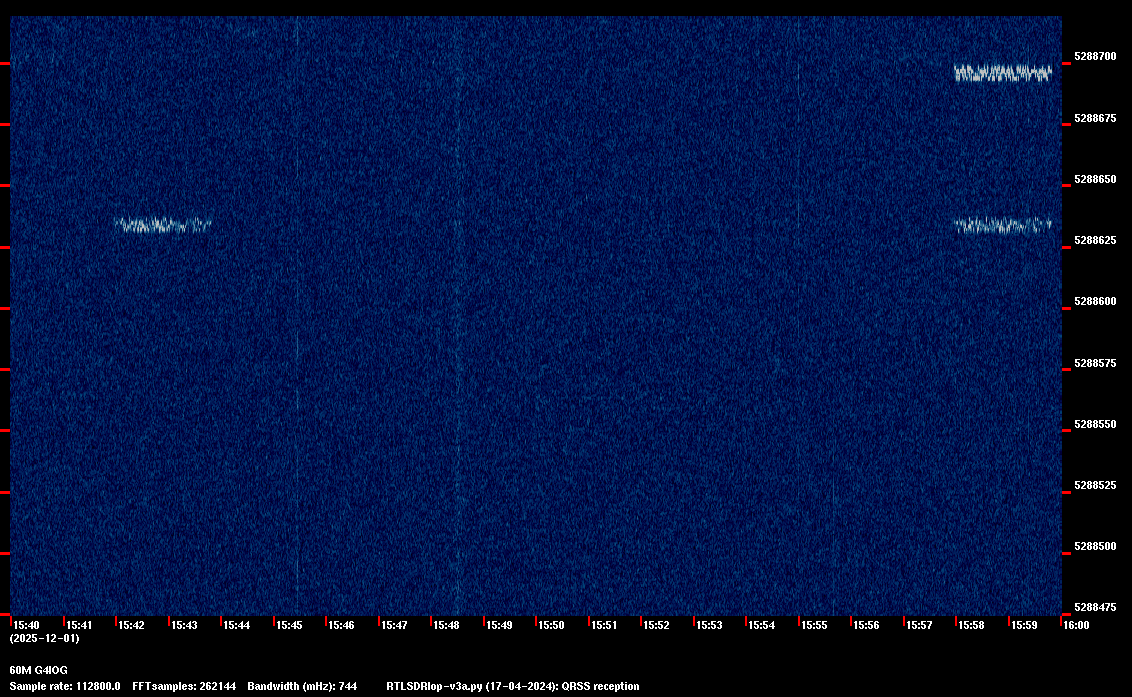Click the 5288600 frequency label
The height and width of the screenshot is (697, 1132).
[1095, 301]
